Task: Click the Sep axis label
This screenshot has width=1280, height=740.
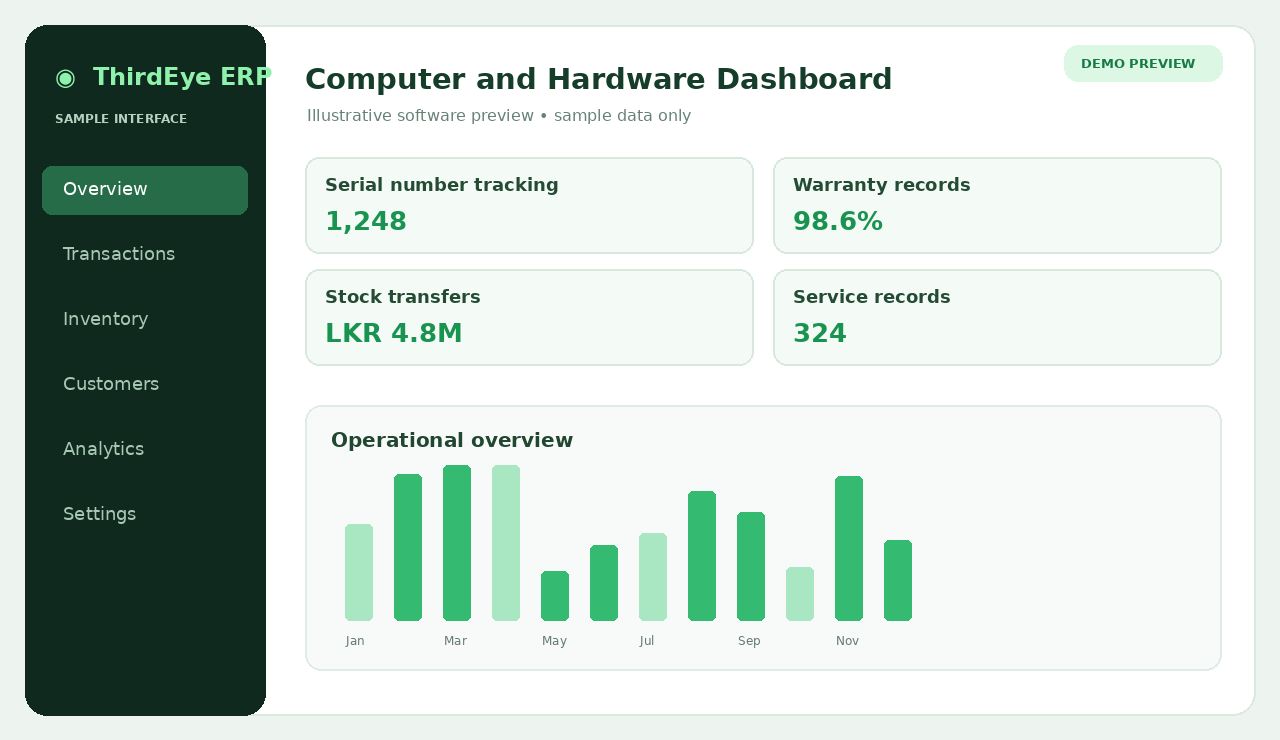Action: (x=749, y=641)
